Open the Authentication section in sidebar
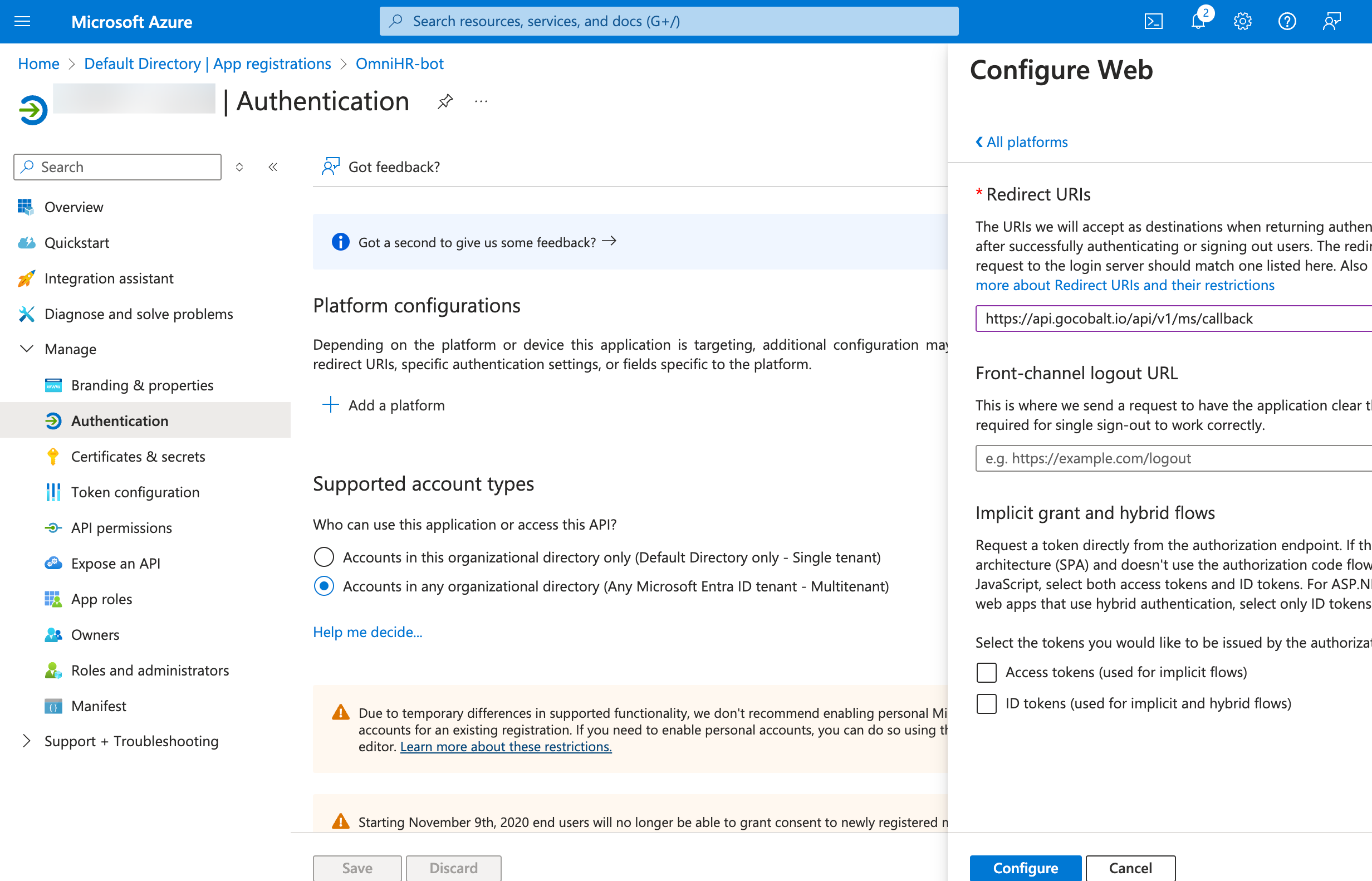Screen dimensions: 1372x881 point(119,420)
